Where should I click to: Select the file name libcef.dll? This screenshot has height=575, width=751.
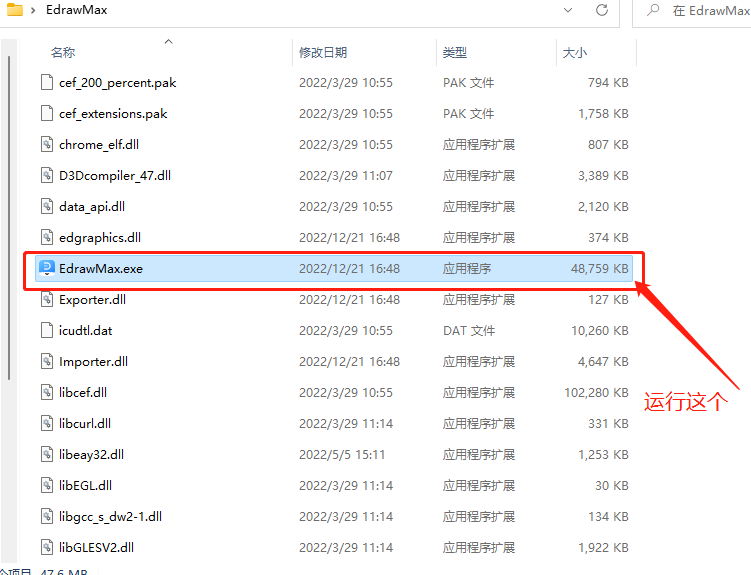point(83,393)
